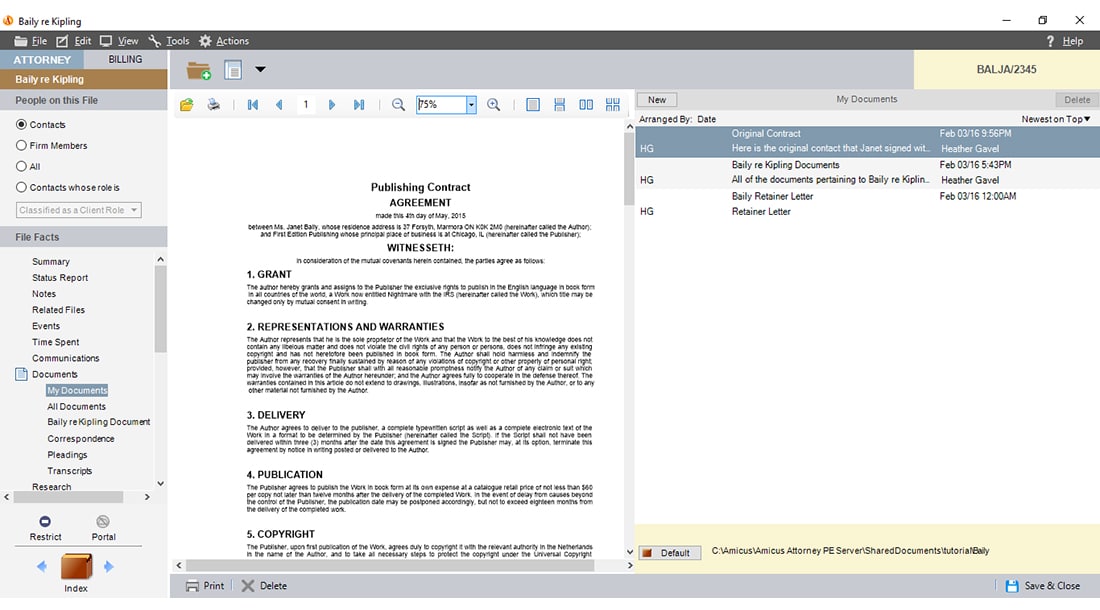This screenshot has height=610, width=1100.
Task: Select All Documents in the tree
Action: point(76,407)
